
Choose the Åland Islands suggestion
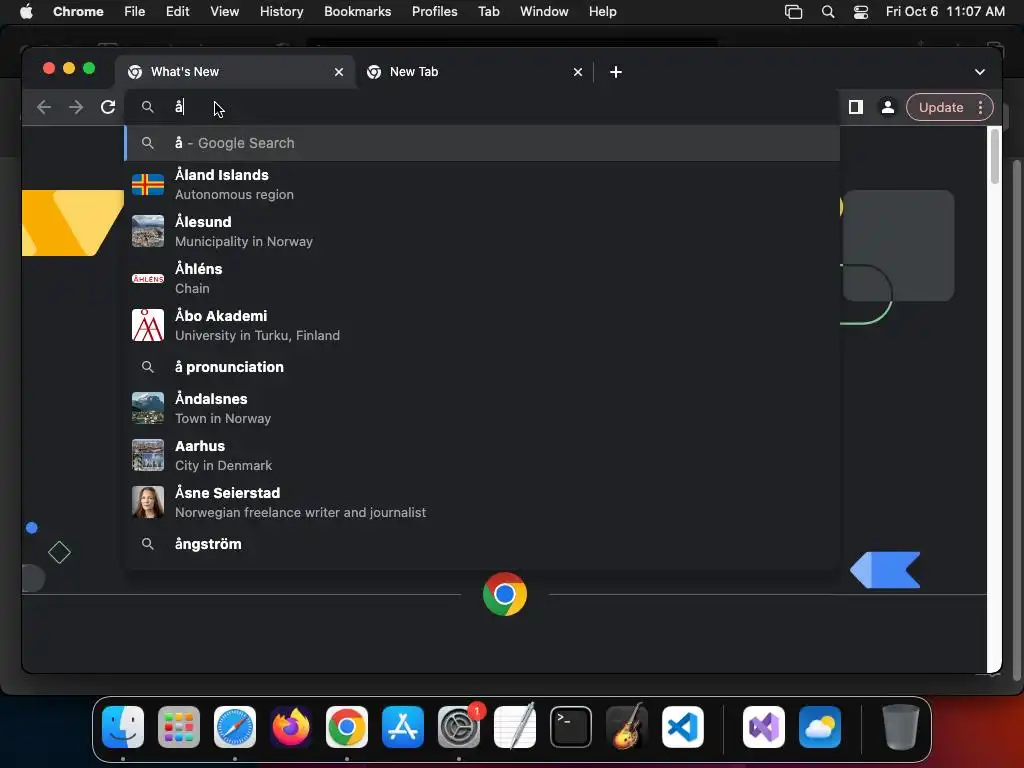(482, 185)
